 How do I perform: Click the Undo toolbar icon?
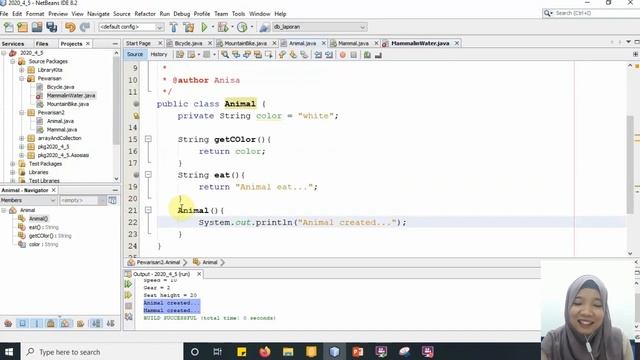[x=70, y=27]
